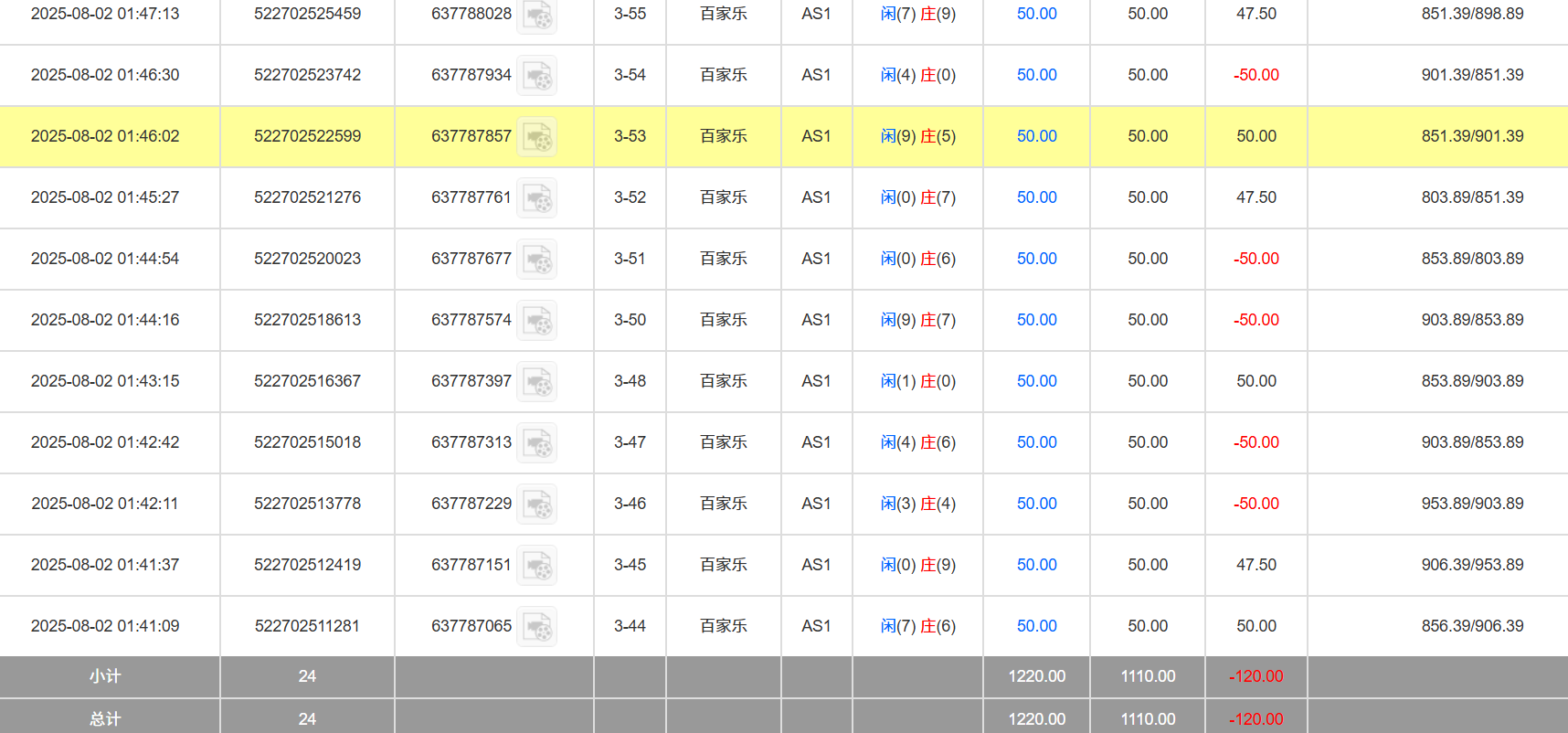Open blue 50.00 link in round 3-44 row

[1036, 626]
